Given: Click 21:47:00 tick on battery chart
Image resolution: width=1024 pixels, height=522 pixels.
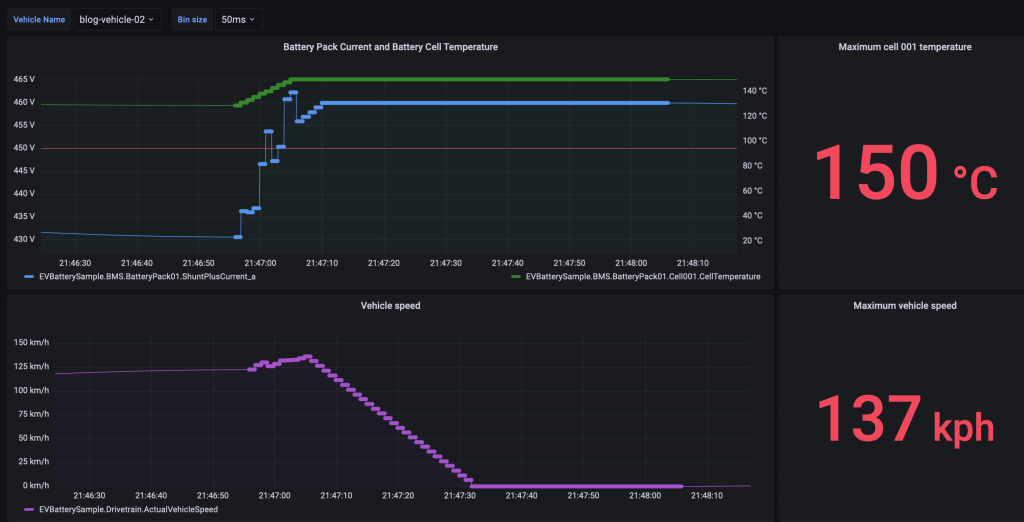Looking at the screenshot, I should click(x=261, y=263).
